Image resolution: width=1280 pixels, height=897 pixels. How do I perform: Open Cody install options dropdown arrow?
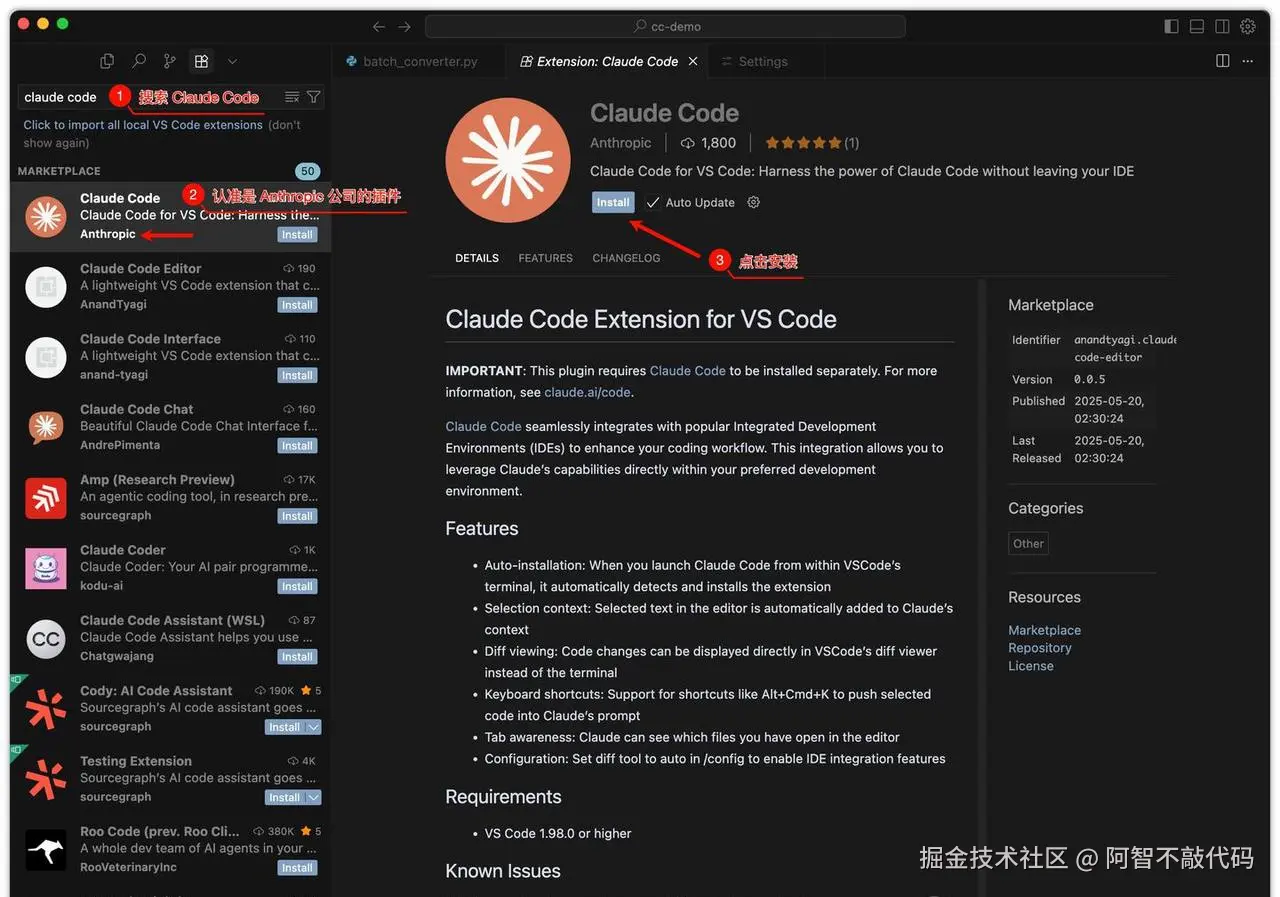[x=313, y=727]
